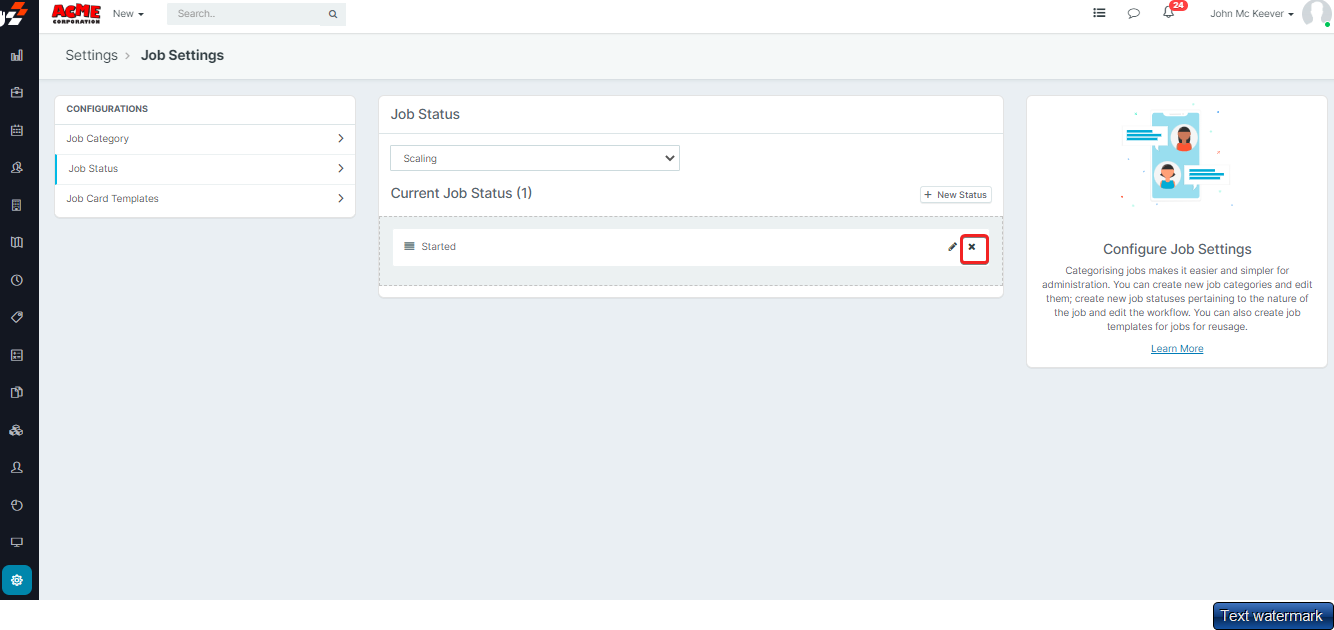The height and width of the screenshot is (630, 1334).
Task: Open the calendar icon in sidebar
Action: [17, 130]
